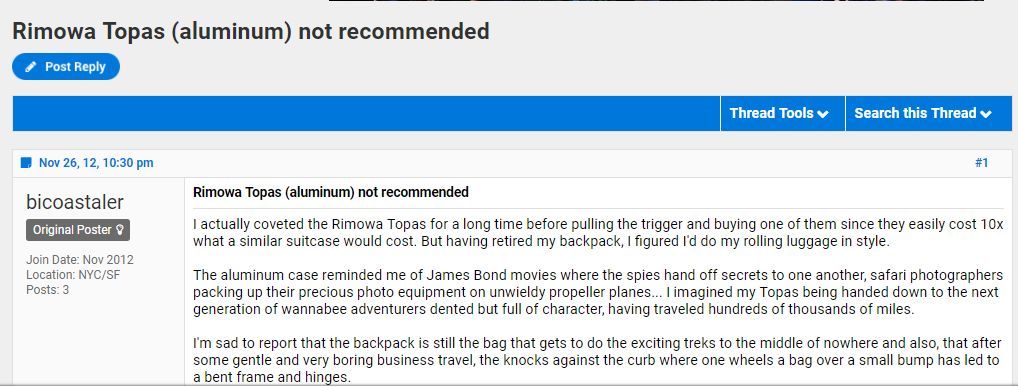Click the bold post title inside the post
The height and width of the screenshot is (387, 1018).
coord(331,192)
